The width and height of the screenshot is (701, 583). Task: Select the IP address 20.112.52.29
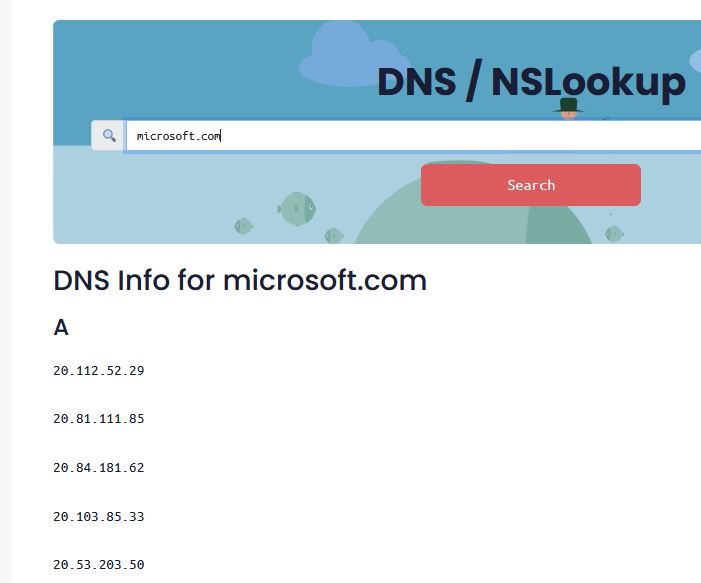(99, 371)
